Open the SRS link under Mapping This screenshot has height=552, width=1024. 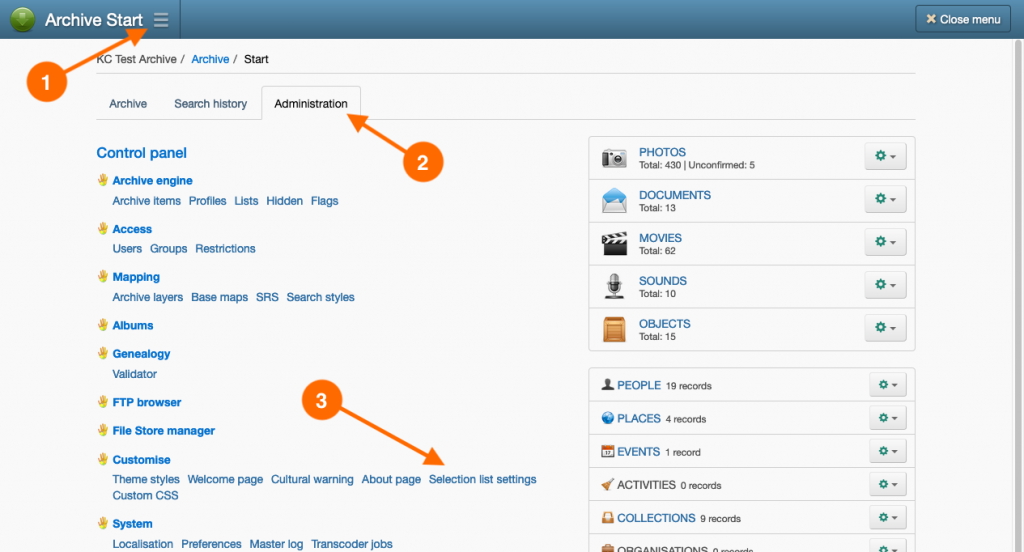coord(267,297)
